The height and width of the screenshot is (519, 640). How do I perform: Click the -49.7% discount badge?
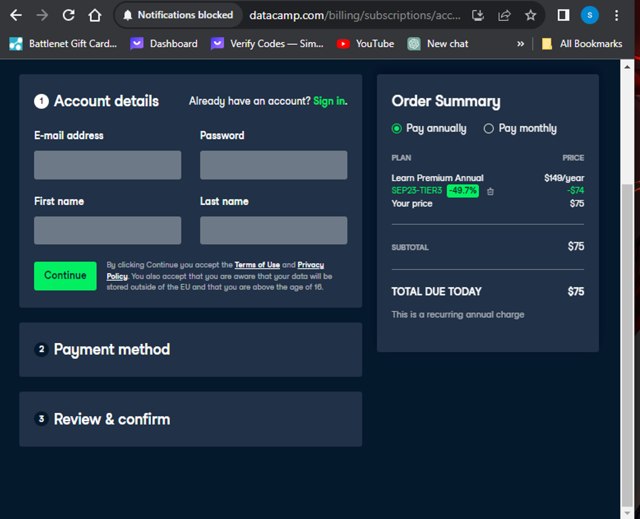coord(462,191)
